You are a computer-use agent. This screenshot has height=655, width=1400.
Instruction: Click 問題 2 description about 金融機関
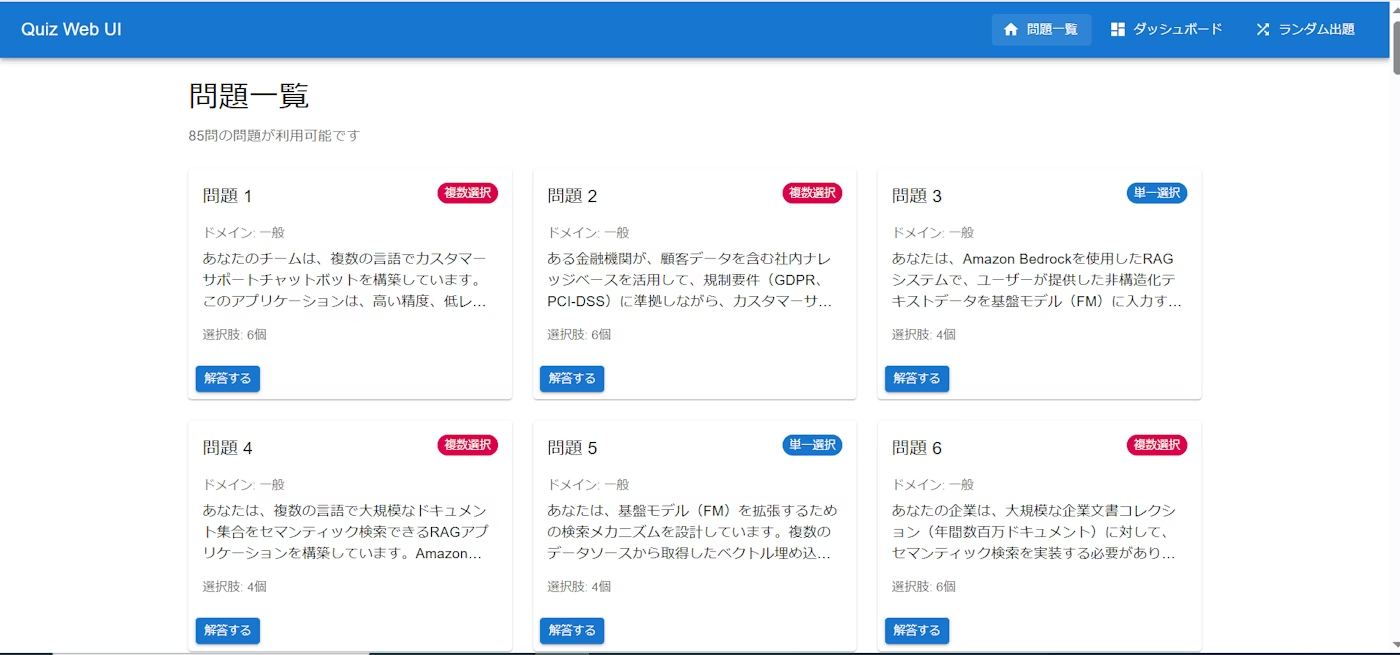pos(691,280)
